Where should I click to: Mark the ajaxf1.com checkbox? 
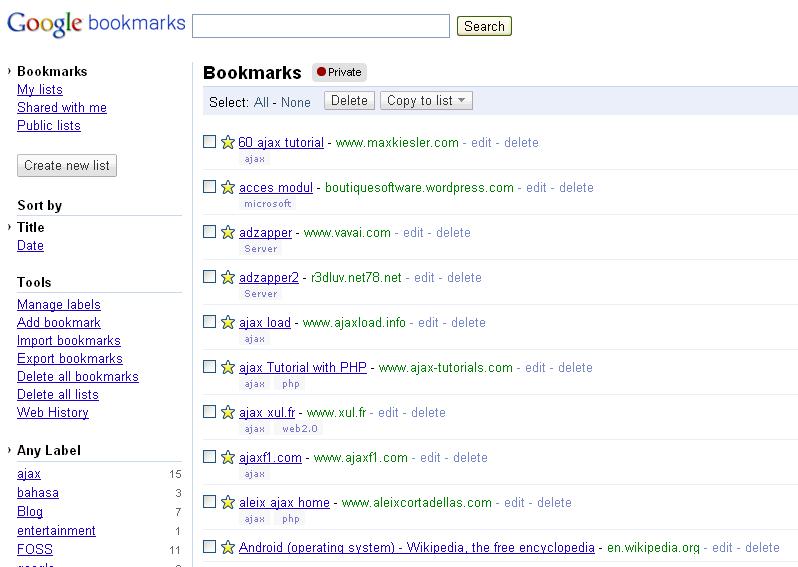[209, 457]
